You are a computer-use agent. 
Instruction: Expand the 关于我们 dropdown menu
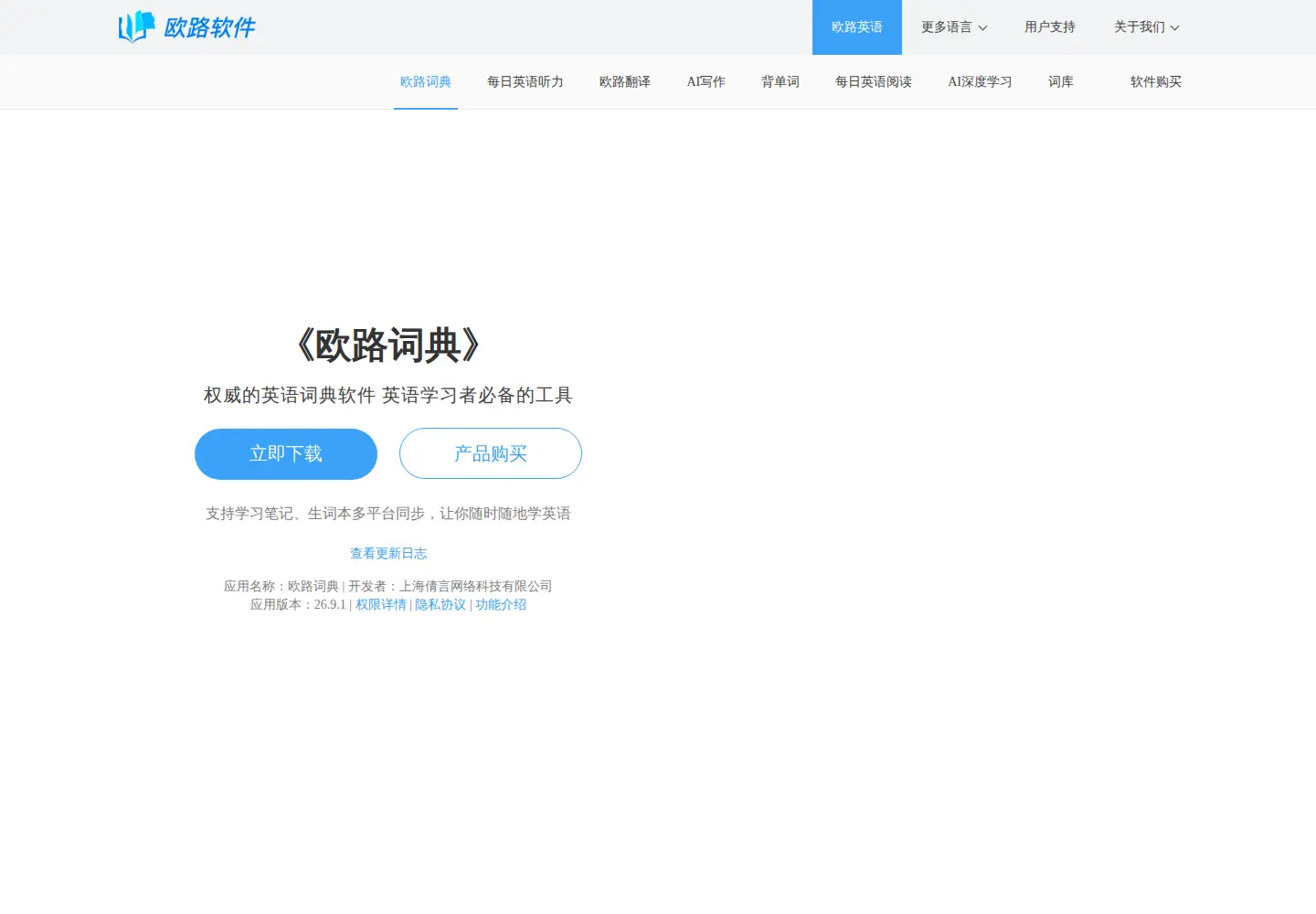click(1146, 27)
